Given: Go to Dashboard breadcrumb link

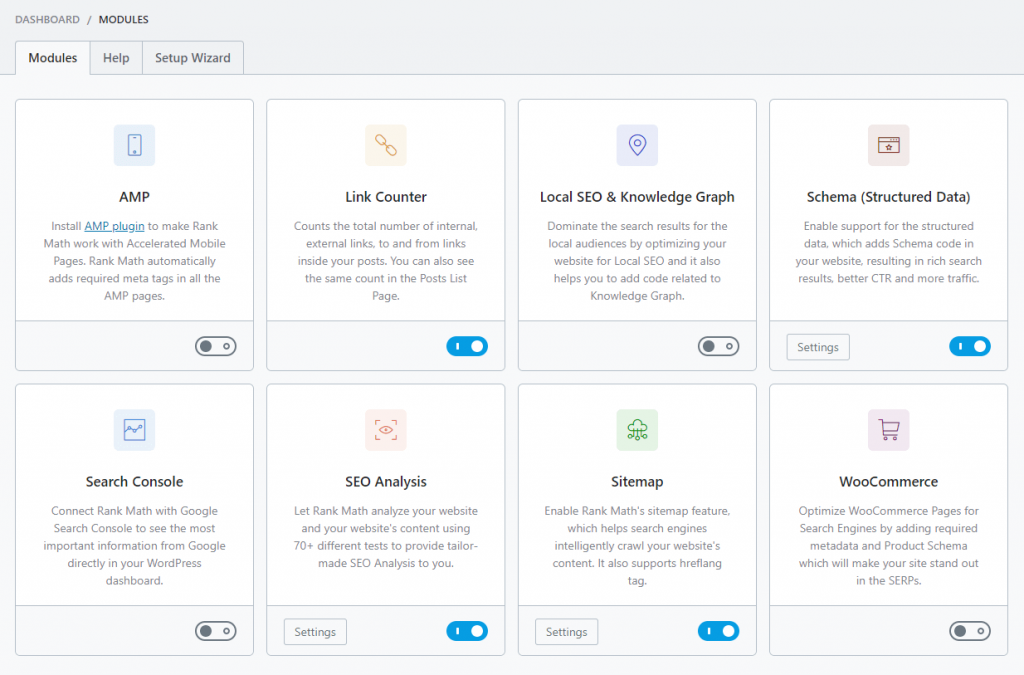Looking at the screenshot, I should coord(48,20).
